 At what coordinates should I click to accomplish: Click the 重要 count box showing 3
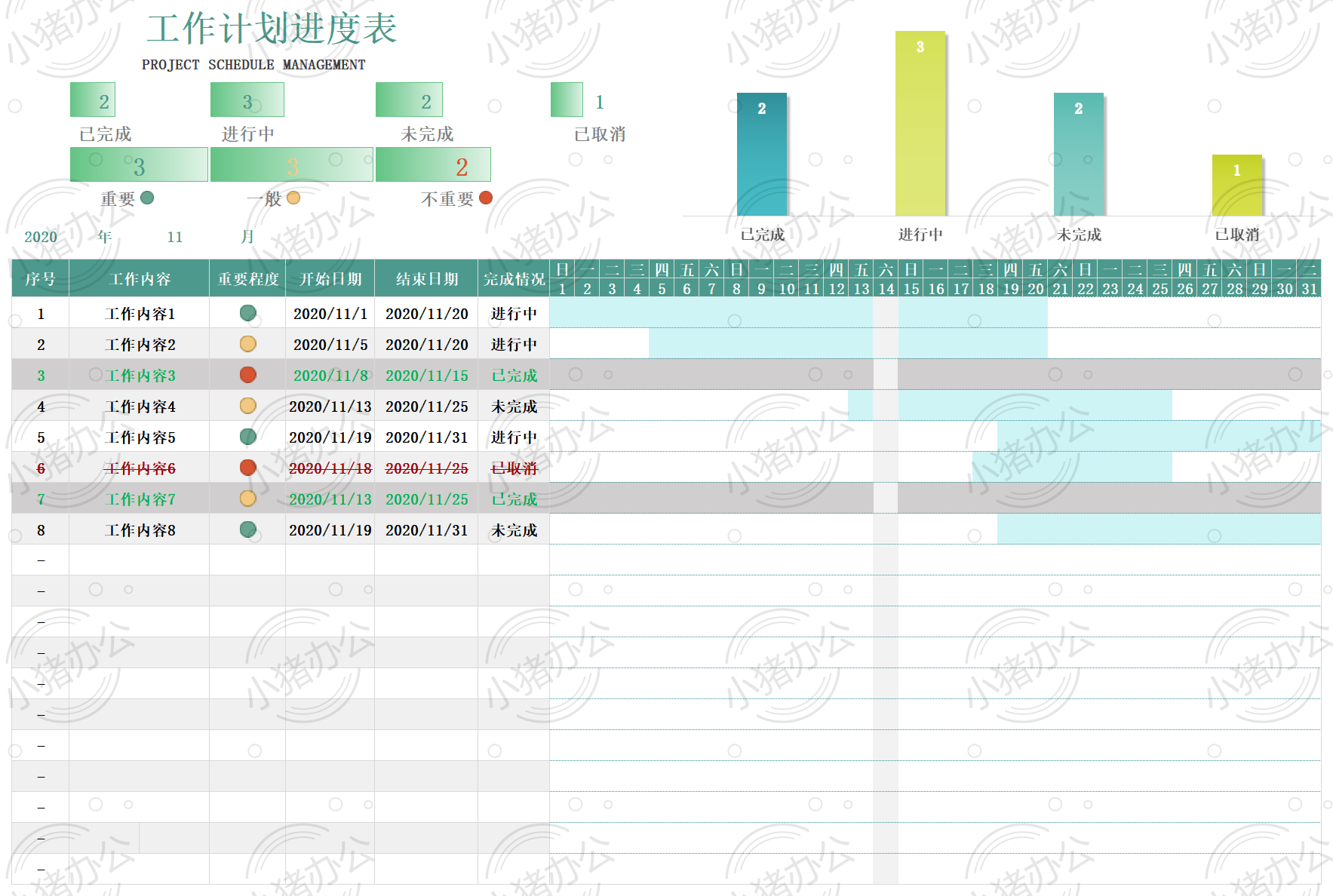click(x=139, y=164)
